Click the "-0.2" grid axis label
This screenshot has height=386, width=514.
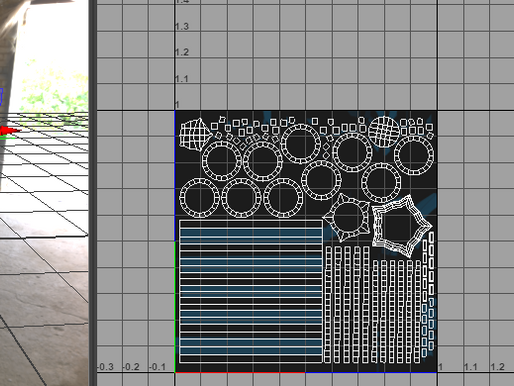[x=131, y=367]
